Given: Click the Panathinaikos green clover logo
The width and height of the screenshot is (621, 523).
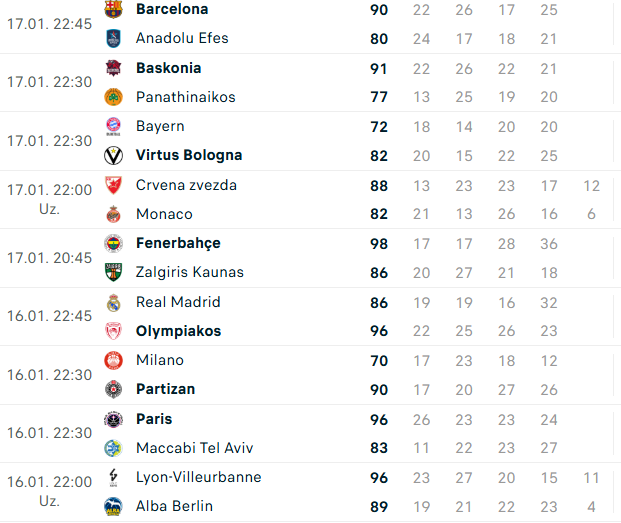Looking at the screenshot, I should pos(113,97).
